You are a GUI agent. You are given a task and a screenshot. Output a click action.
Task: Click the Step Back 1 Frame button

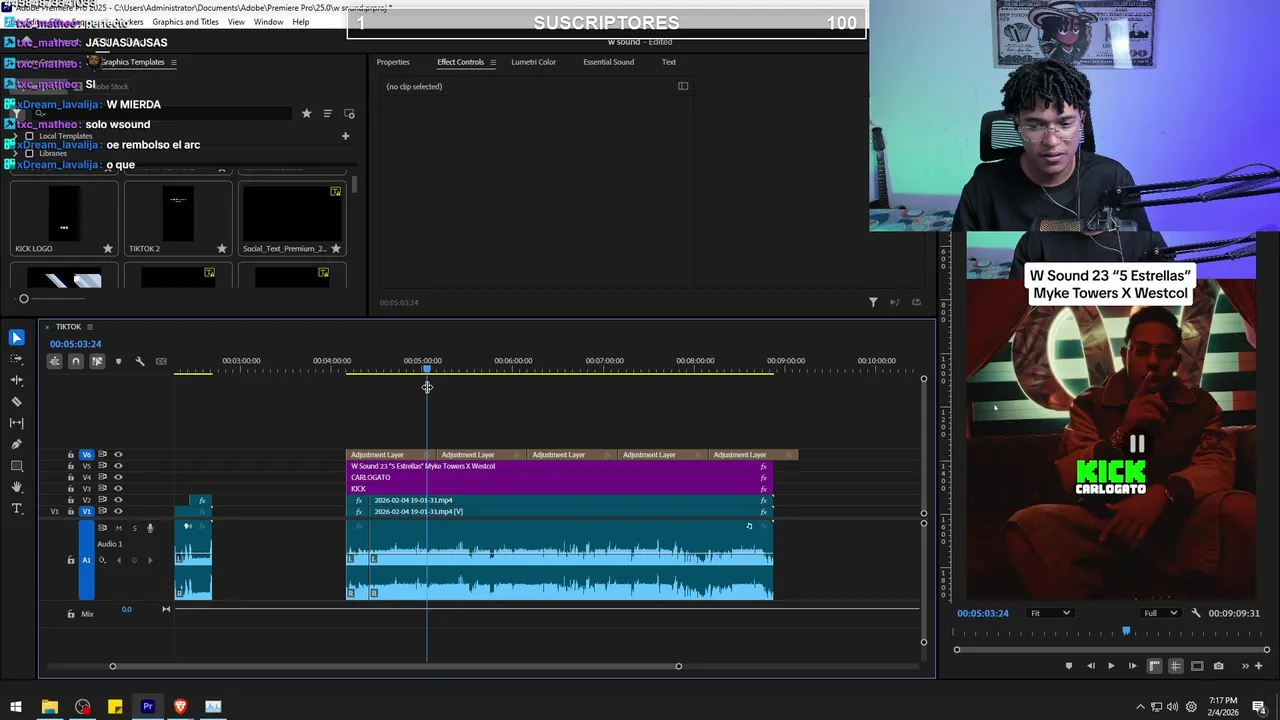(1090, 666)
